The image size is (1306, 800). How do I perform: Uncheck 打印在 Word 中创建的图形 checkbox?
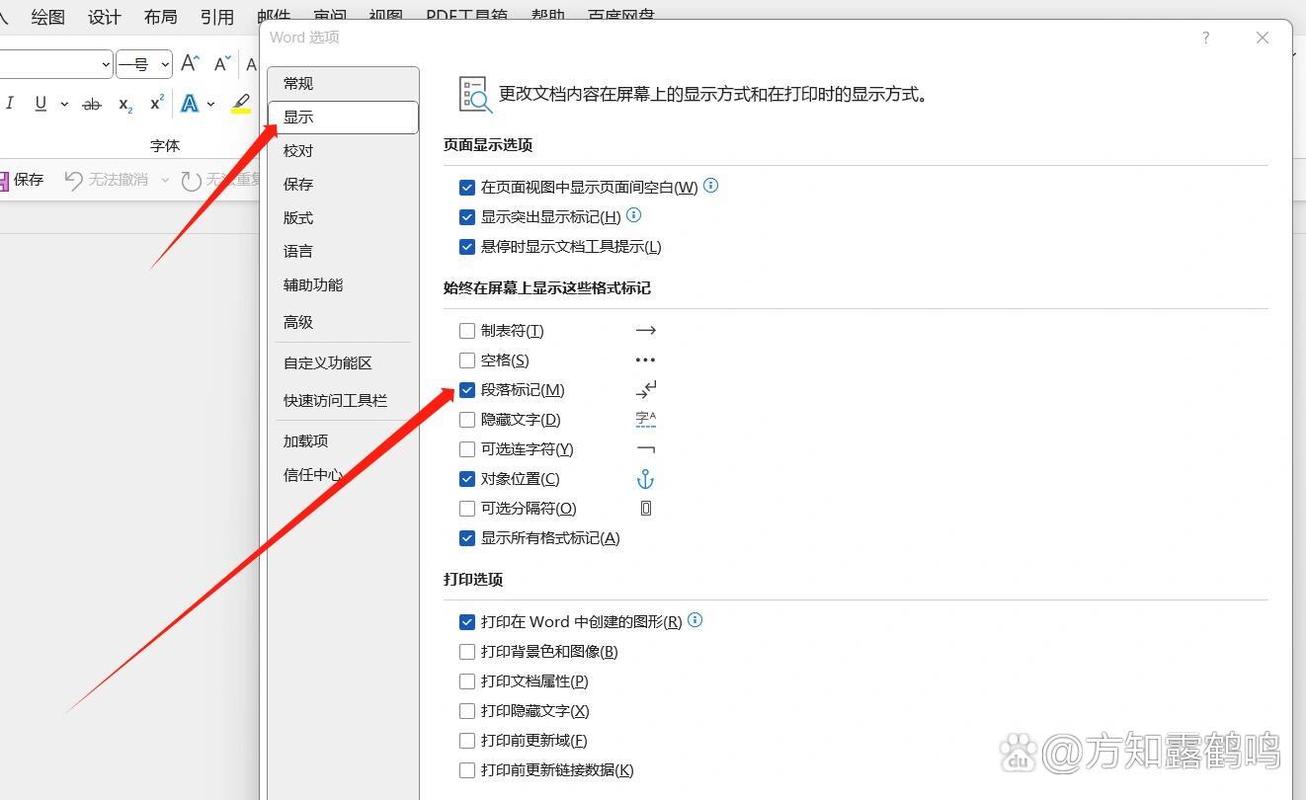pos(467,622)
